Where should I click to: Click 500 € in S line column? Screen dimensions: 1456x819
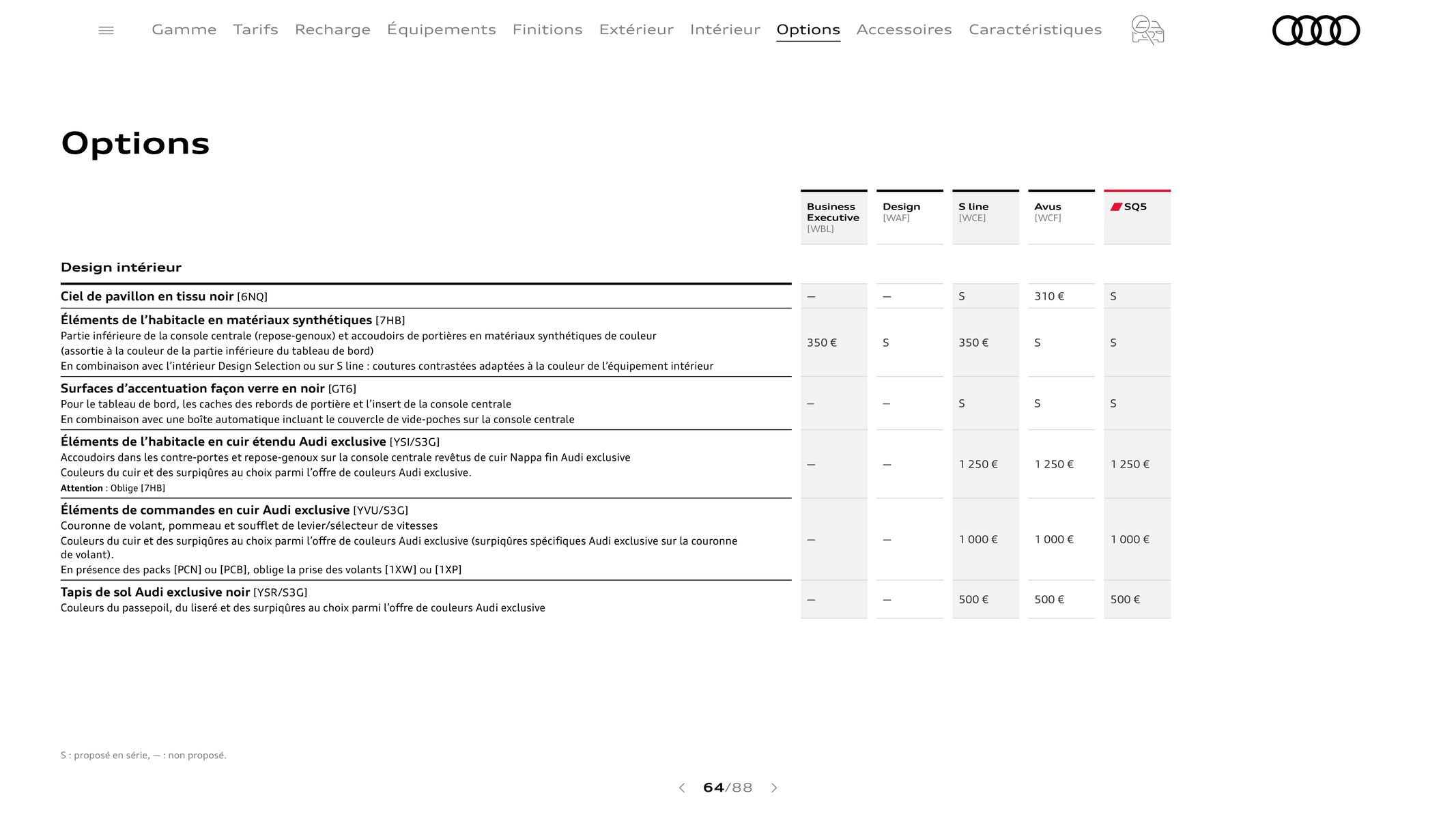(x=986, y=599)
